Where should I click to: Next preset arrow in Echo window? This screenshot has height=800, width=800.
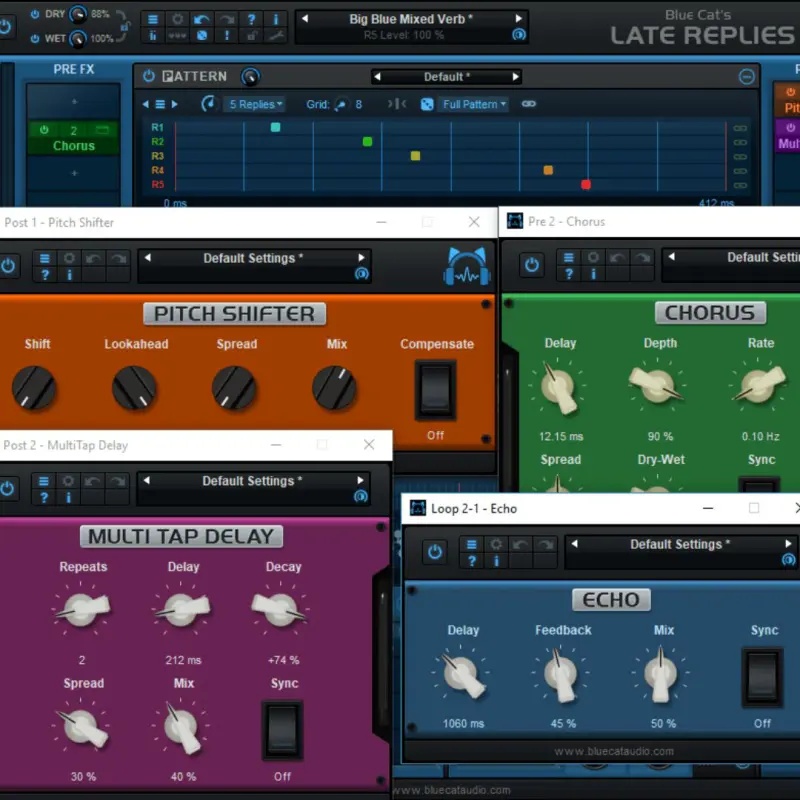tap(788, 543)
